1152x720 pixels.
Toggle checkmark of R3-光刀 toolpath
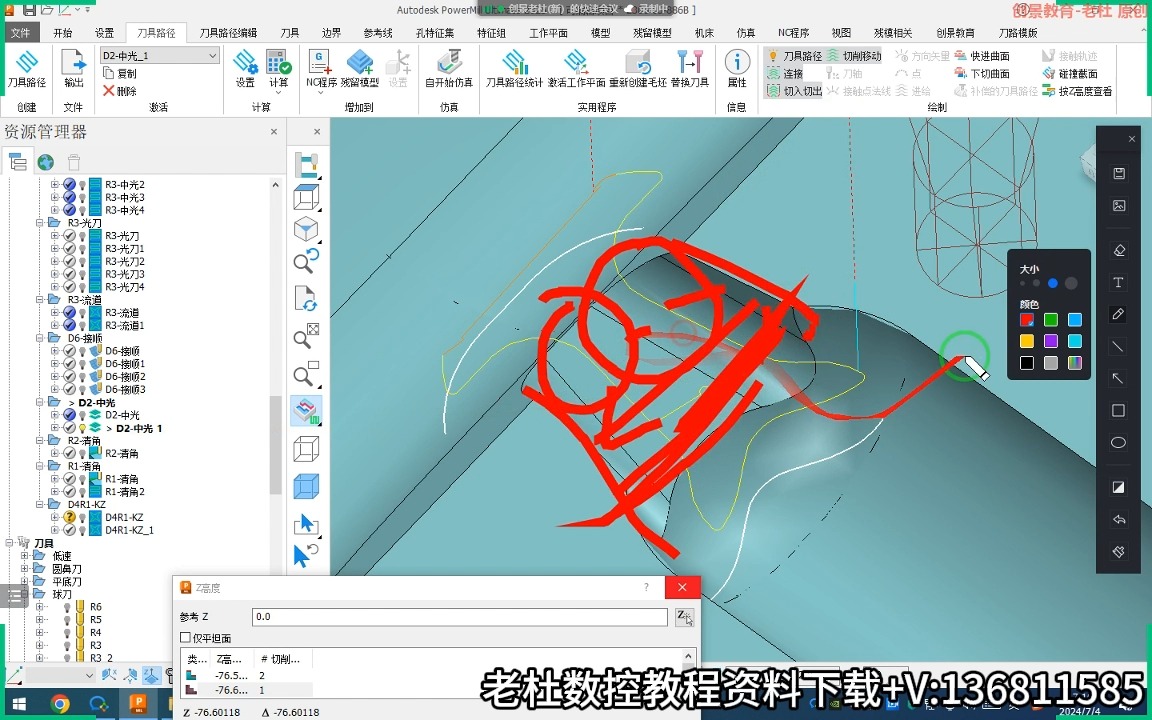click(69, 236)
